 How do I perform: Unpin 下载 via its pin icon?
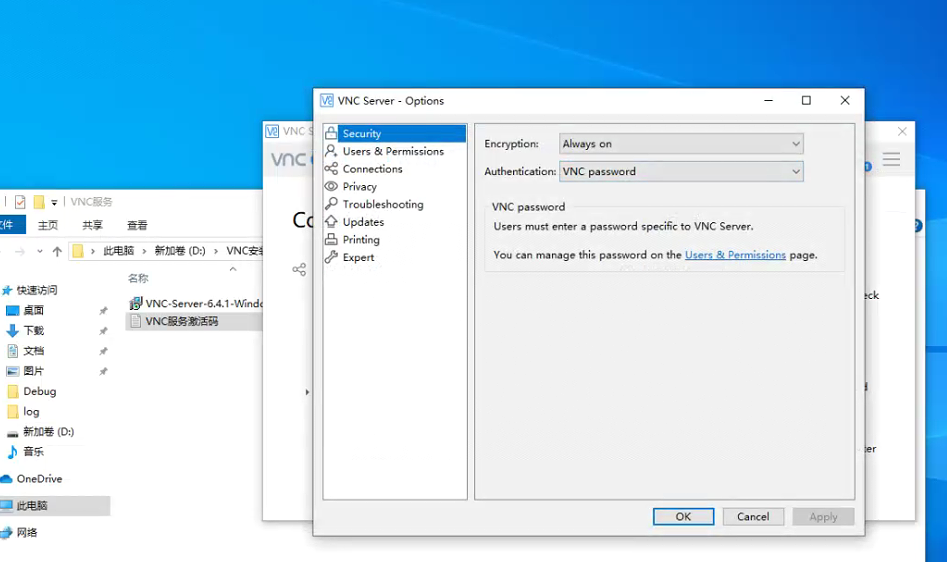tap(103, 331)
